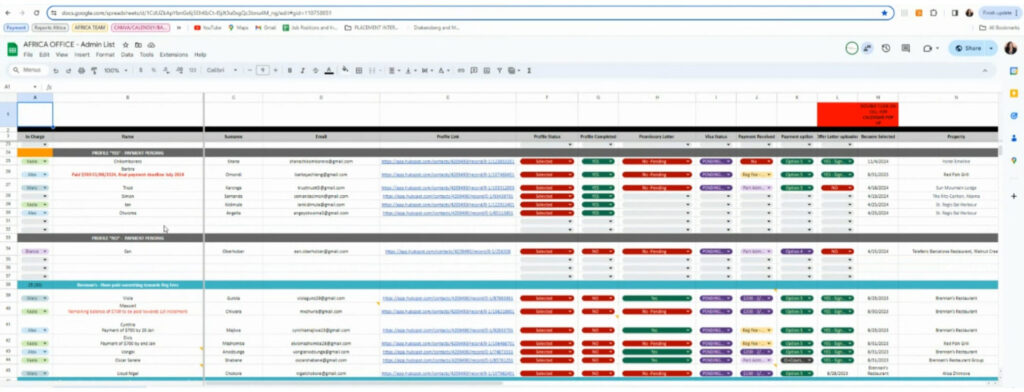
Task: Open the View menu
Action: 61,55
